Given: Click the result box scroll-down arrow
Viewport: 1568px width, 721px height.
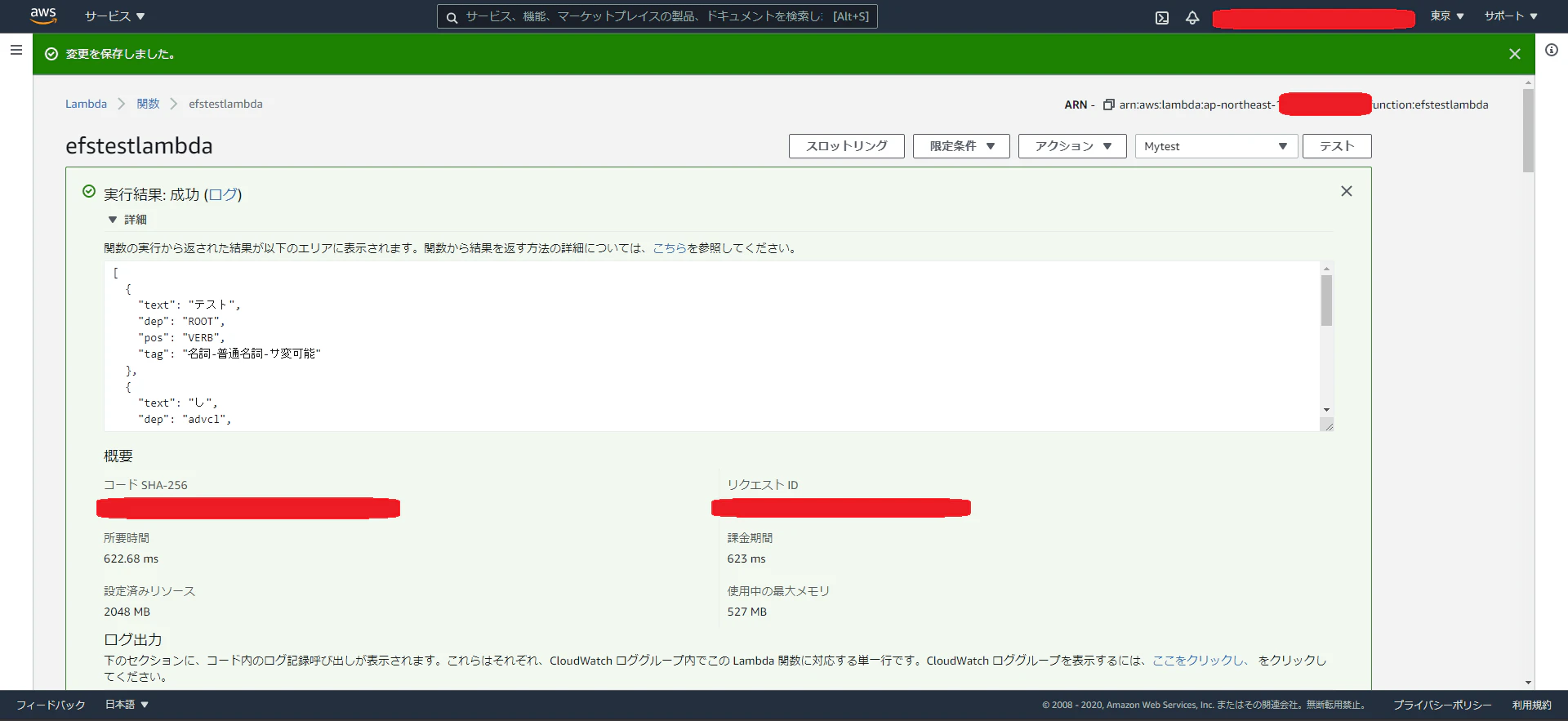Looking at the screenshot, I should pyautogui.click(x=1326, y=410).
